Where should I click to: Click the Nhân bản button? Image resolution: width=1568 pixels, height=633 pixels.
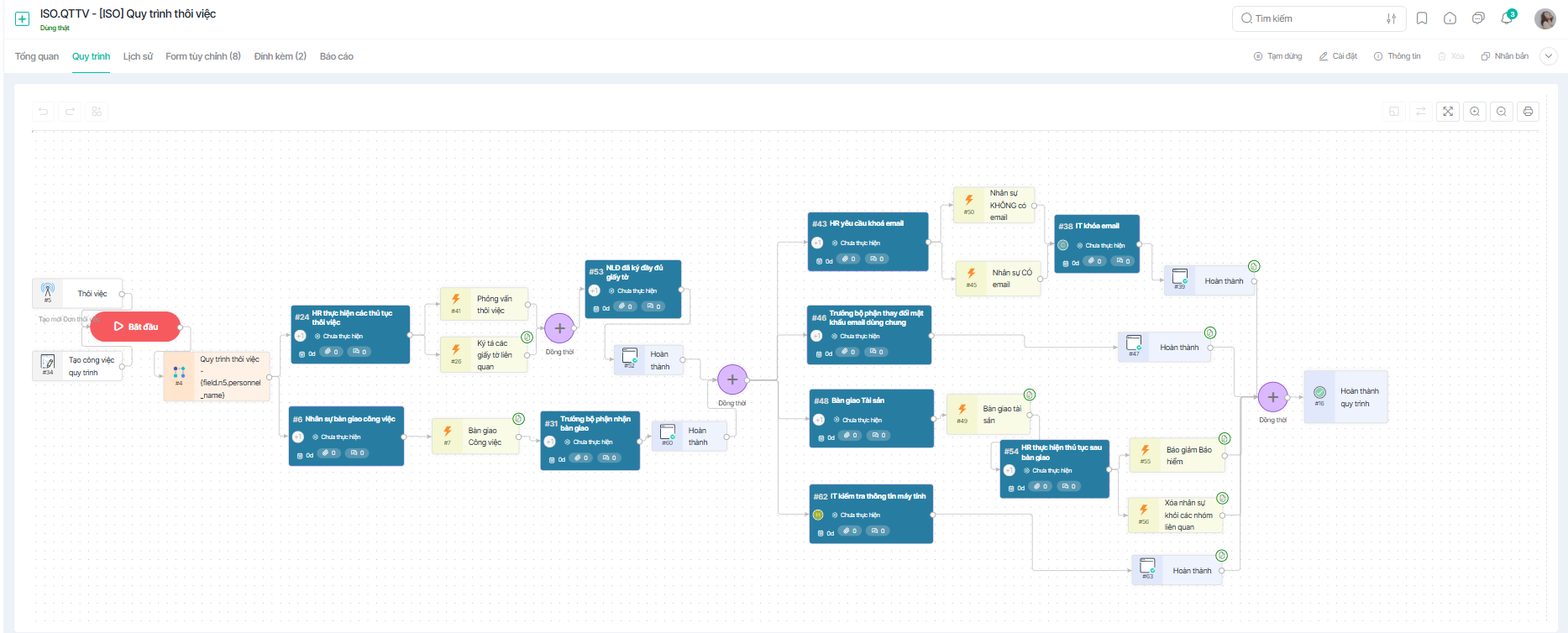[1505, 56]
